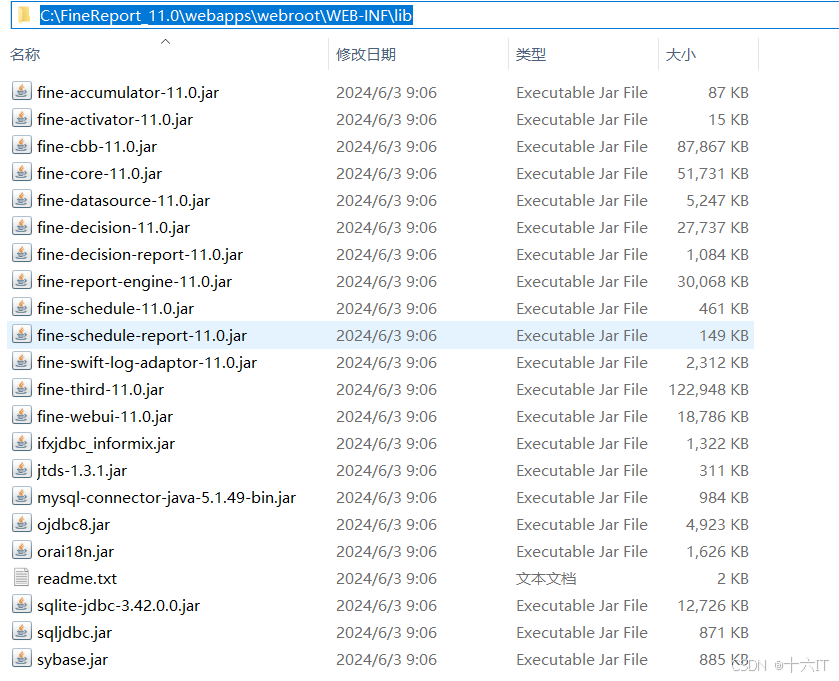This screenshot has height=681, width=839.
Task: Select file name mysql-connector-java-5.1.49-bin.jar
Action: (x=166, y=498)
